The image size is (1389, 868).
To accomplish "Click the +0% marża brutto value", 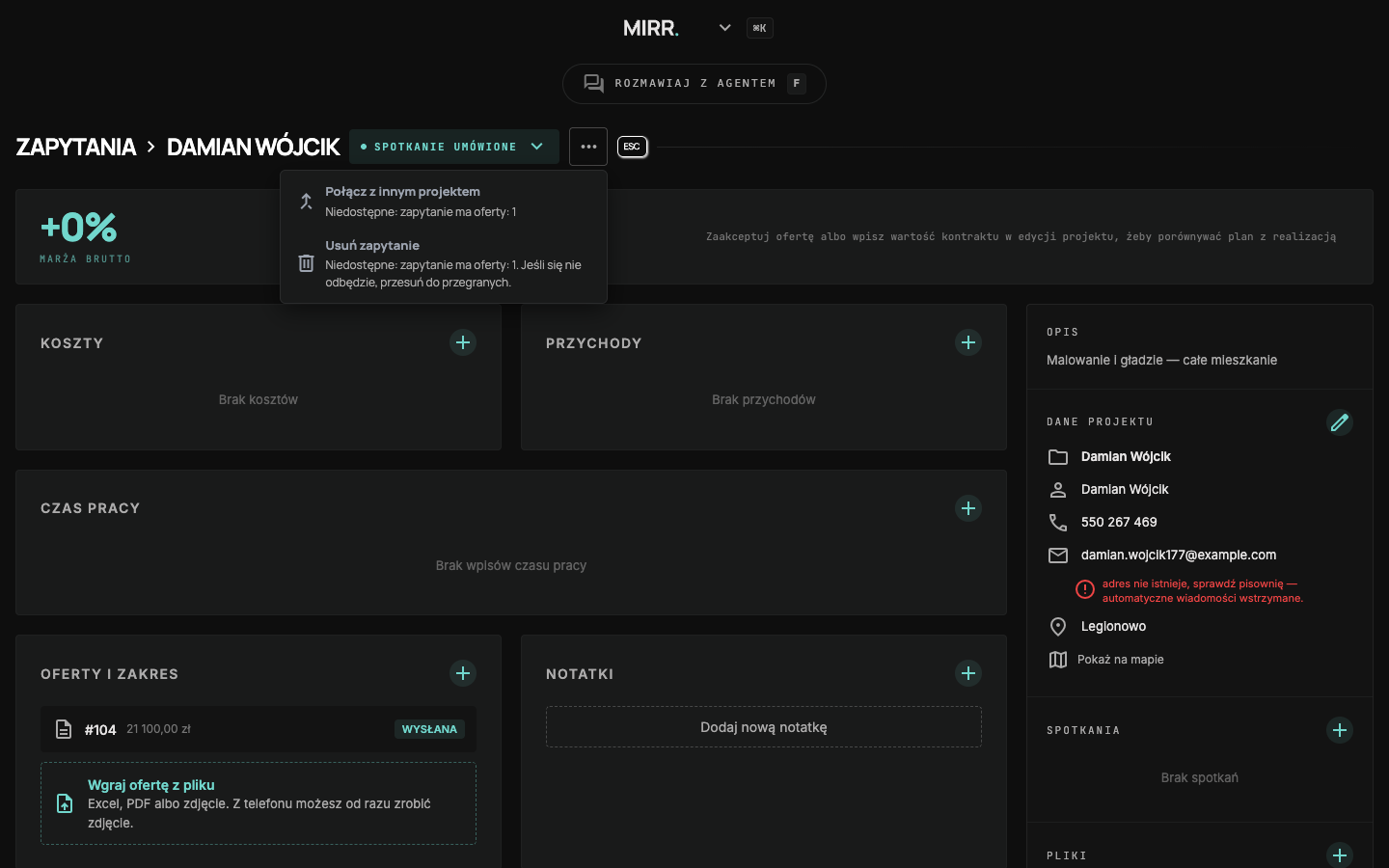I will 78,228.
